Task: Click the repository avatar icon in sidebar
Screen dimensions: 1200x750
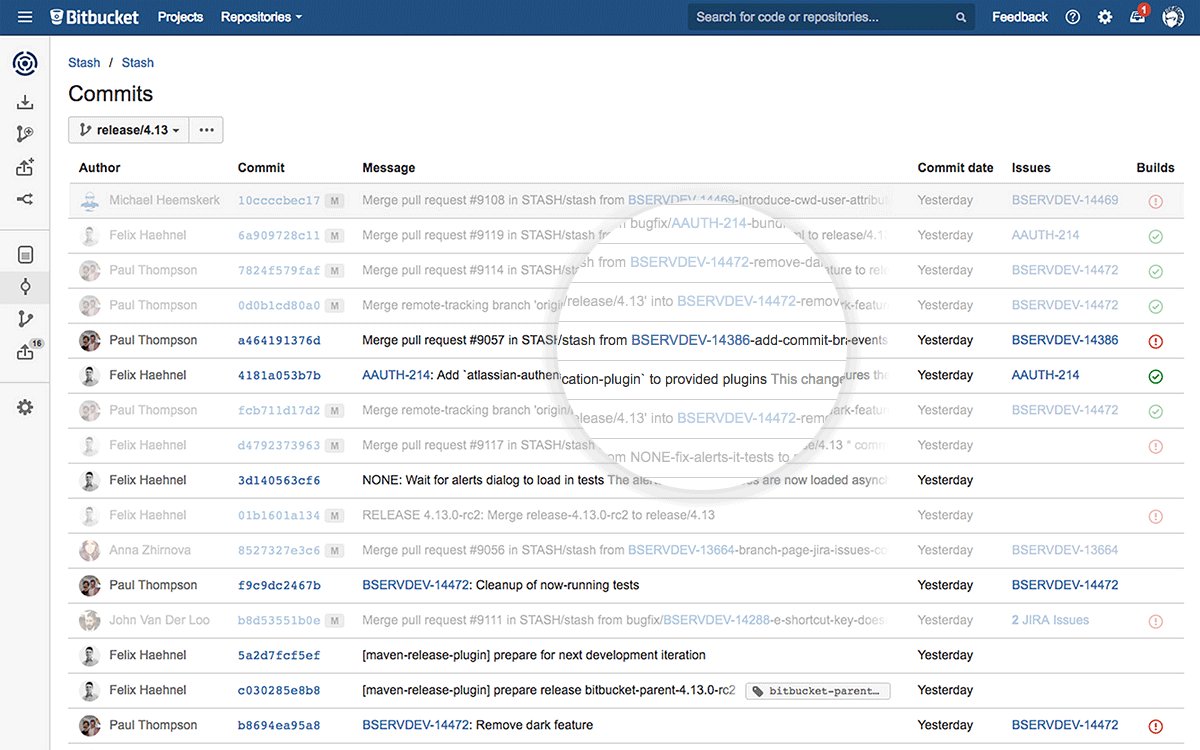Action: pyautogui.click(x=25, y=64)
